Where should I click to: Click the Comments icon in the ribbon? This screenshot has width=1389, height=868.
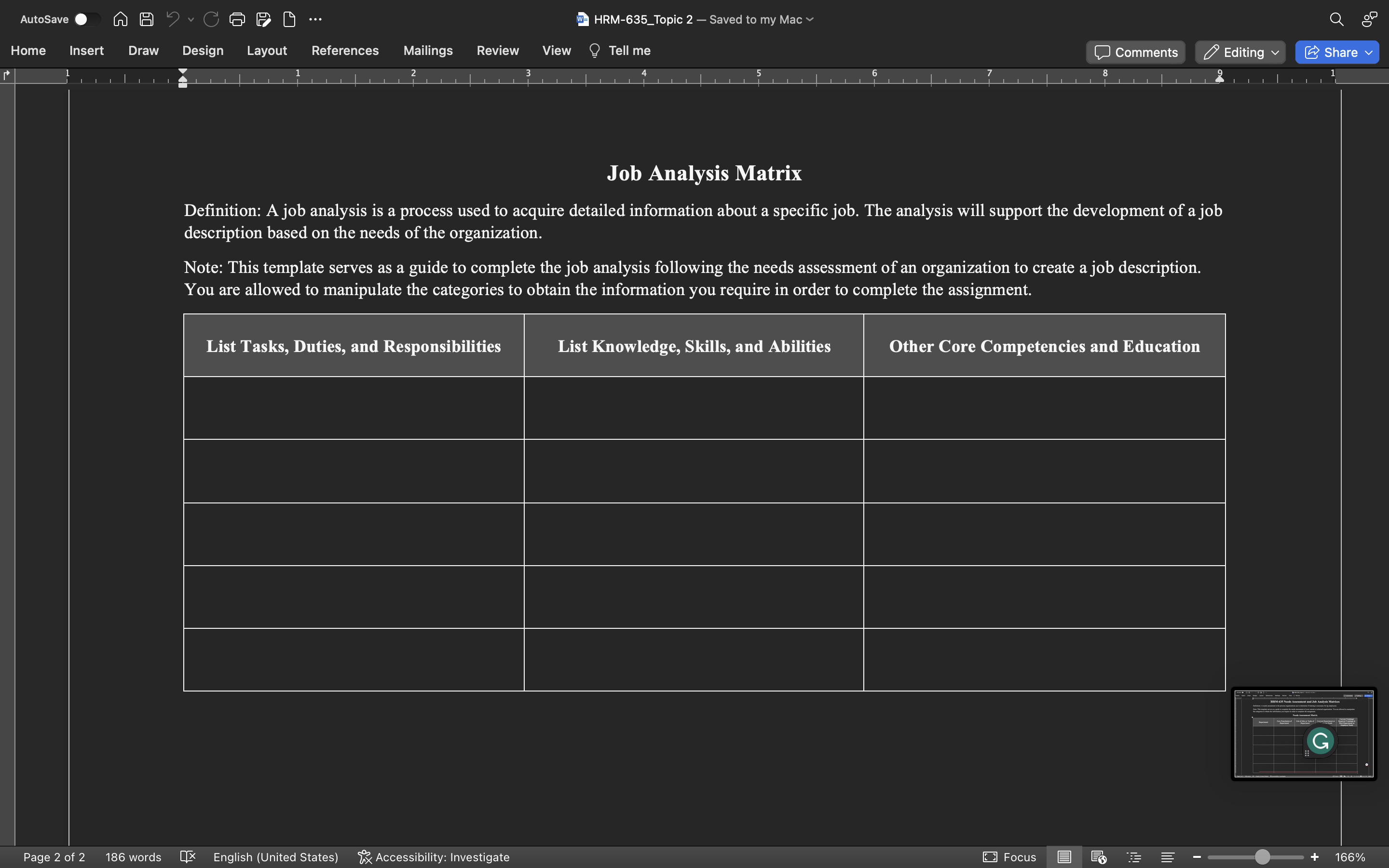[x=1137, y=51]
